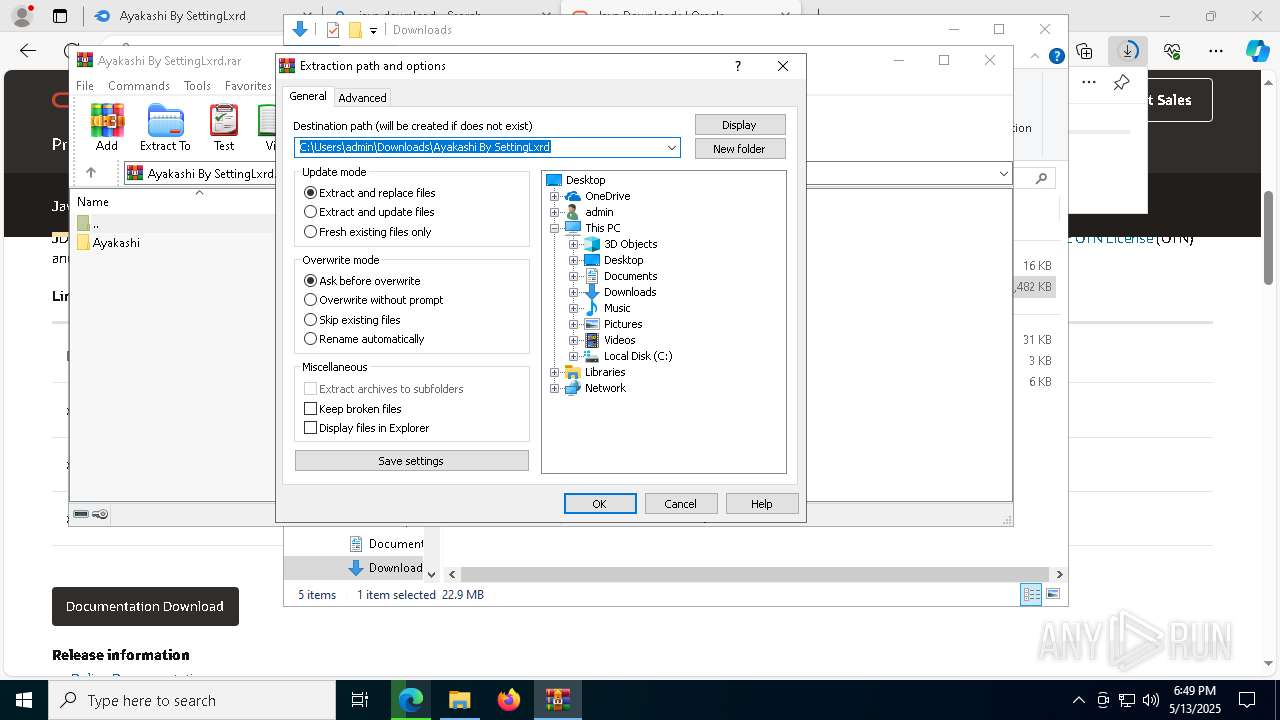The image size is (1280, 720).
Task: Click the Help button in extraction dialog
Action: (762, 504)
